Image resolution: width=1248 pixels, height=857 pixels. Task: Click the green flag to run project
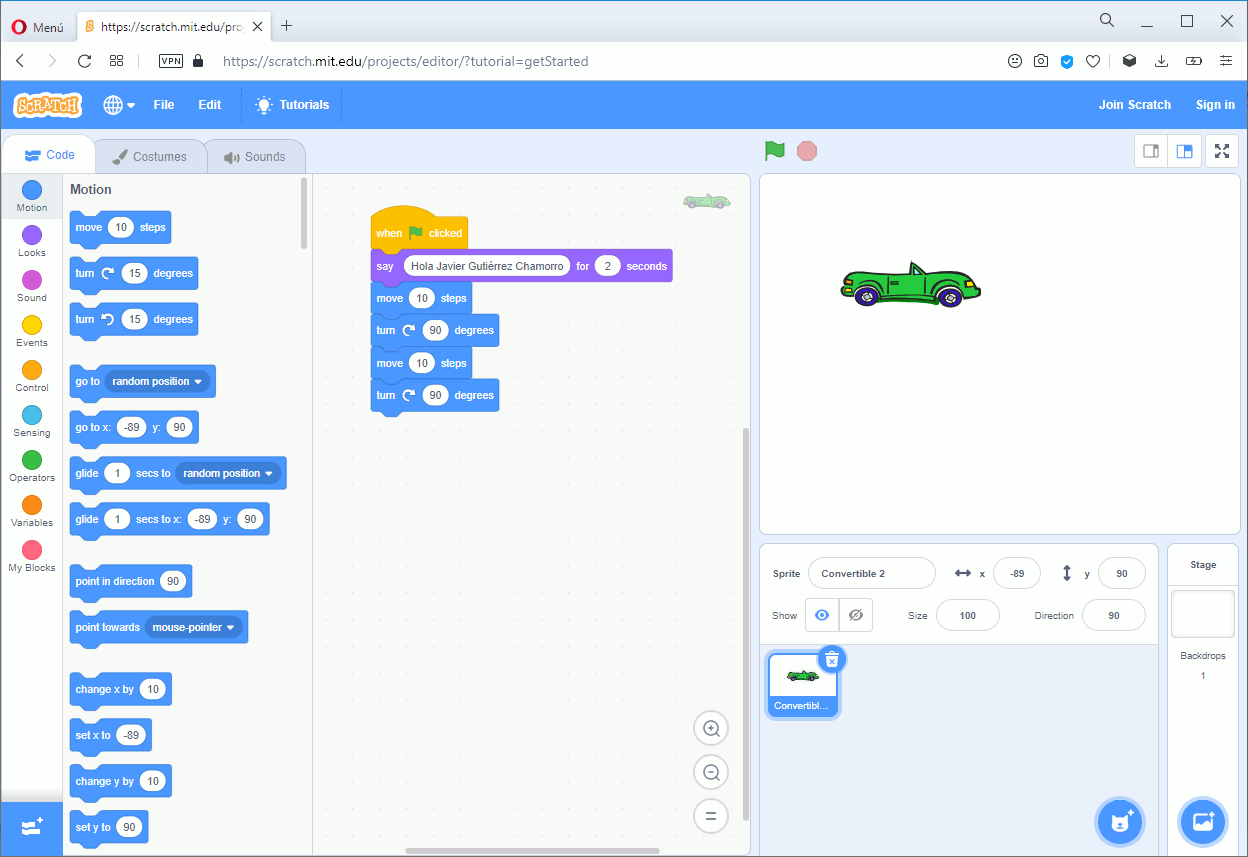[x=773, y=150]
